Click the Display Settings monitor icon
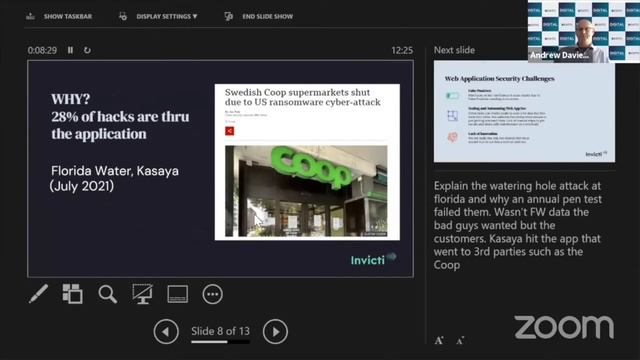Viewport: 640px width, 360px height. pos(122,16)
